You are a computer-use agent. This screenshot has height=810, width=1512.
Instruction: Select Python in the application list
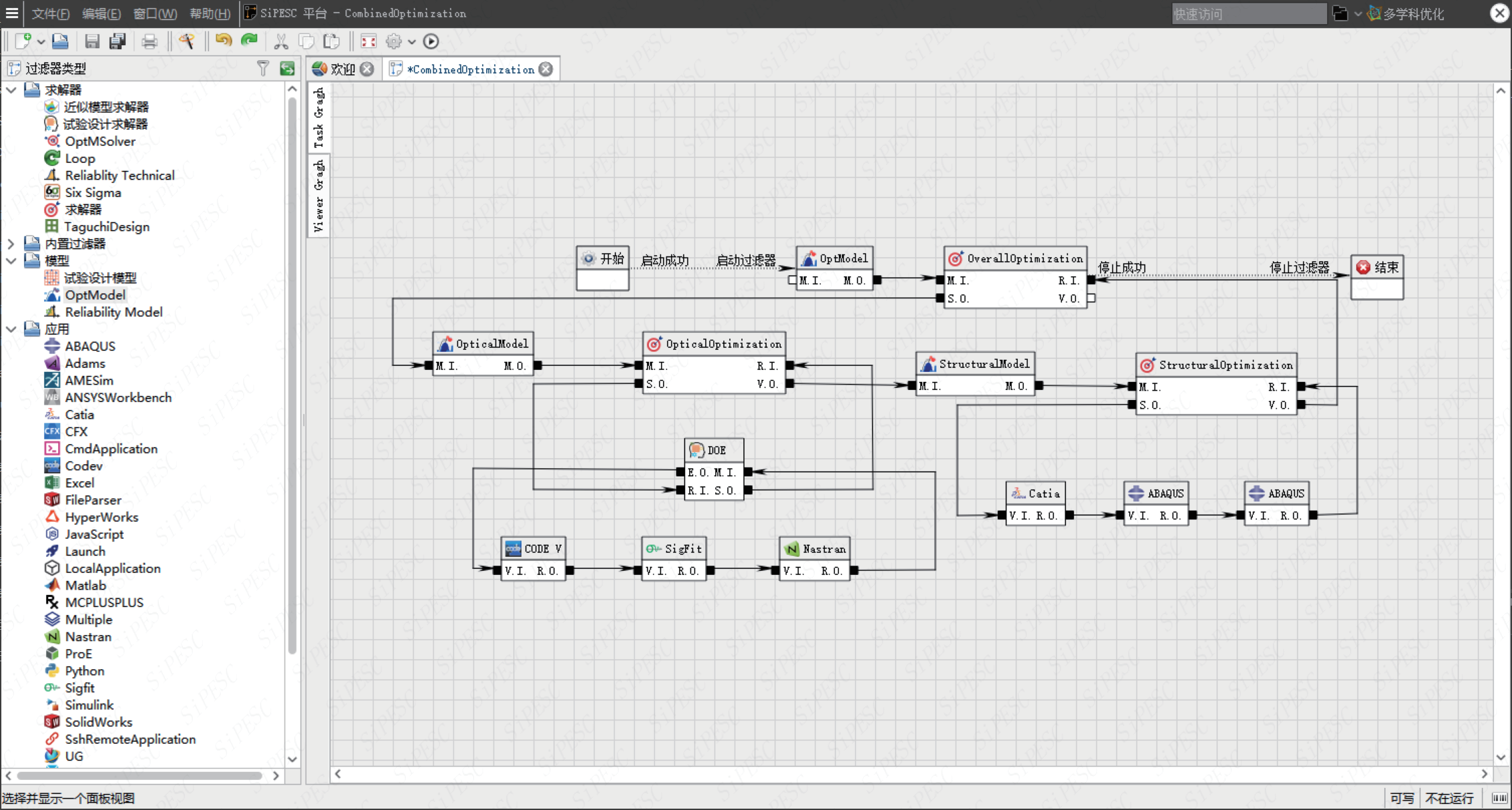pyautogui.click(x=84, y=671)
